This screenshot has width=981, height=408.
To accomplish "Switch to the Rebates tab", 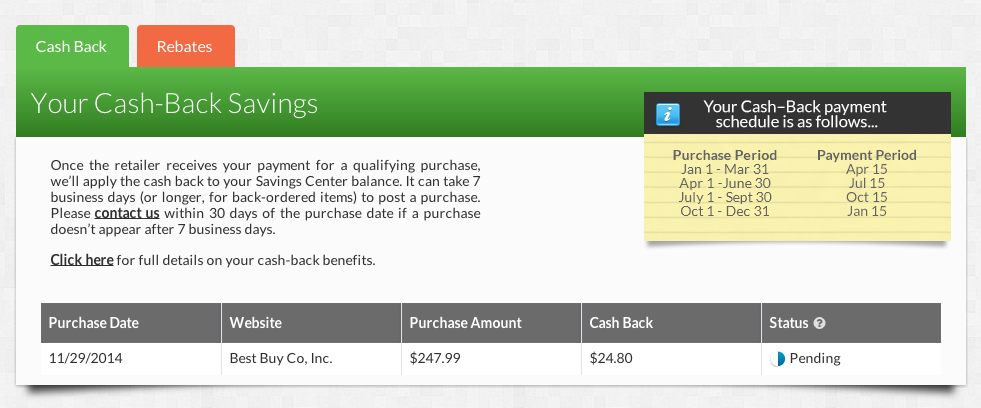I will [186, 46].
